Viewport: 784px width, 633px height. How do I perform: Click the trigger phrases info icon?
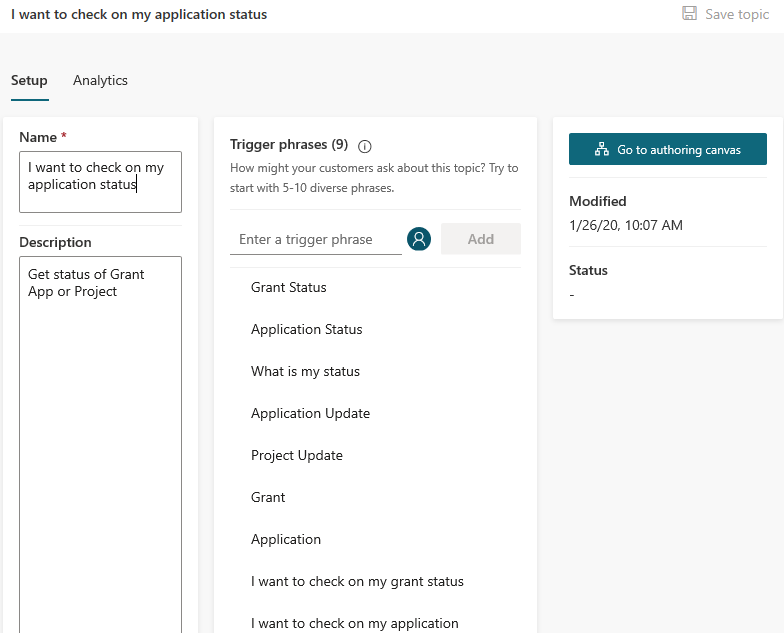click(364, 146)
